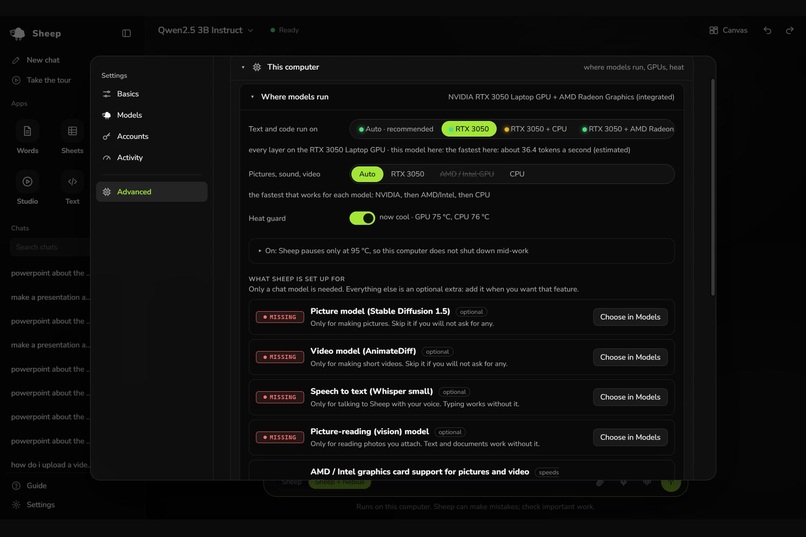
Task: Go to Models settings
Action: (152, 115)
